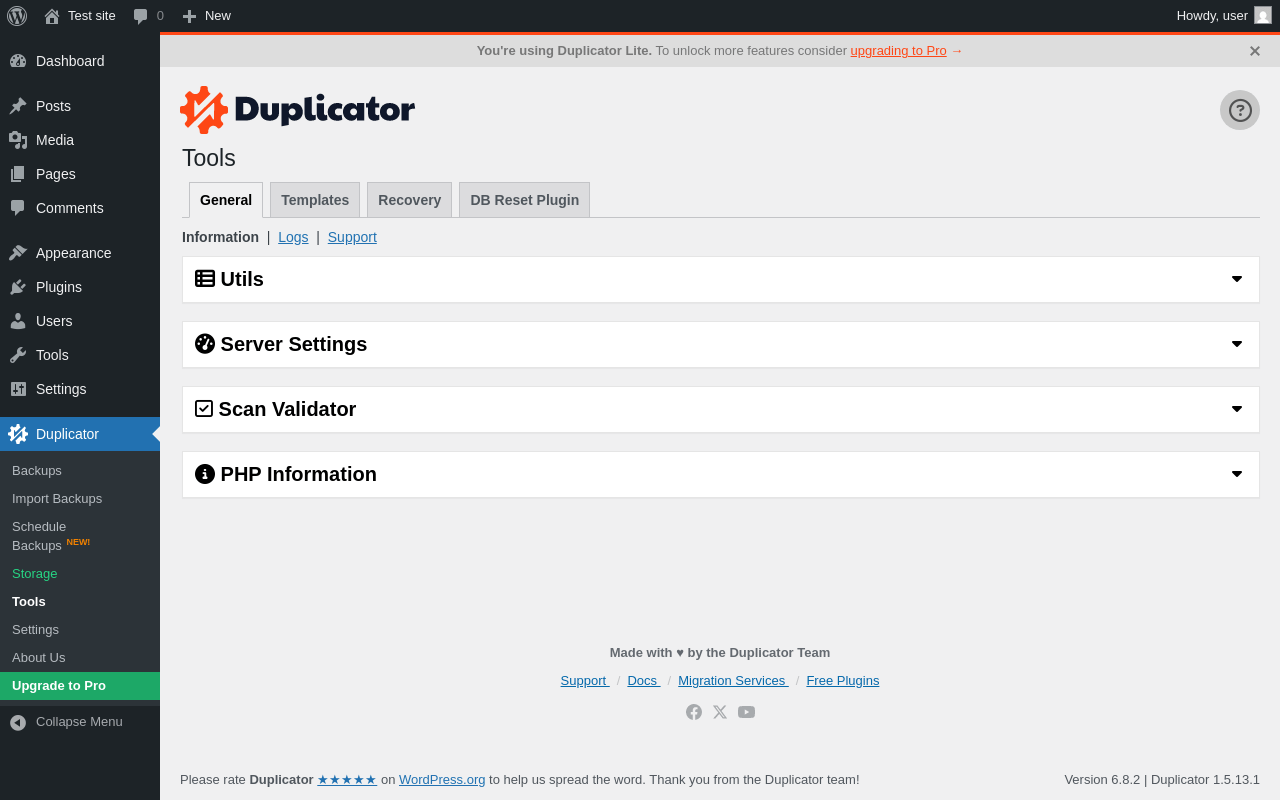
Task: Expand the Server Settings panel
Action: [x=721, y=344]
